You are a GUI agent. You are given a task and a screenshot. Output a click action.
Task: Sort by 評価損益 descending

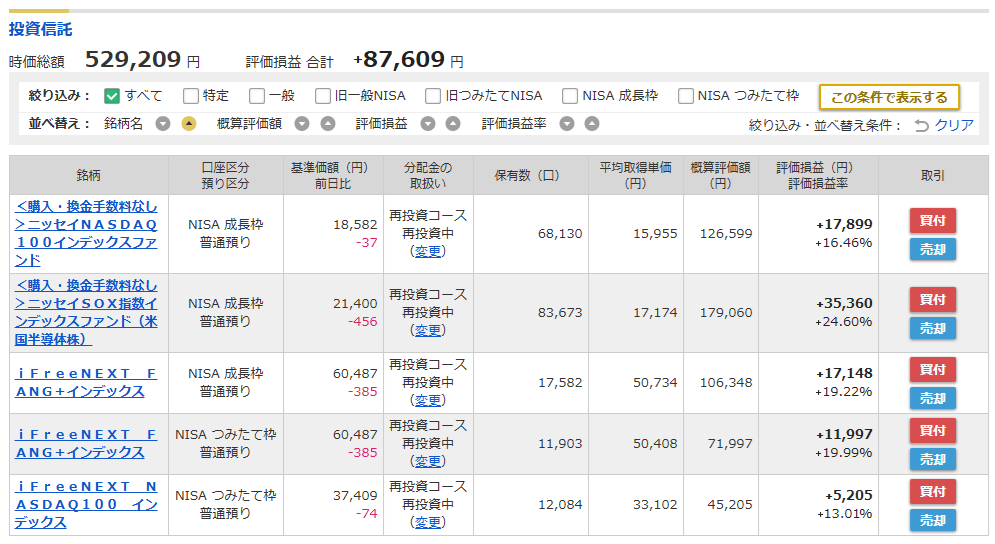click(428, 124)
